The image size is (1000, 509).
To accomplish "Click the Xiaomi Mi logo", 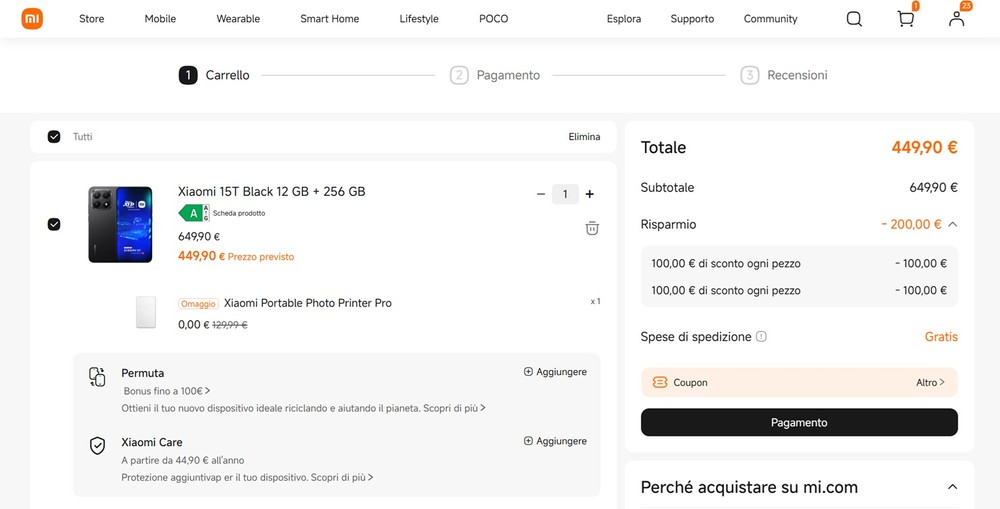I will pos(32,19).
